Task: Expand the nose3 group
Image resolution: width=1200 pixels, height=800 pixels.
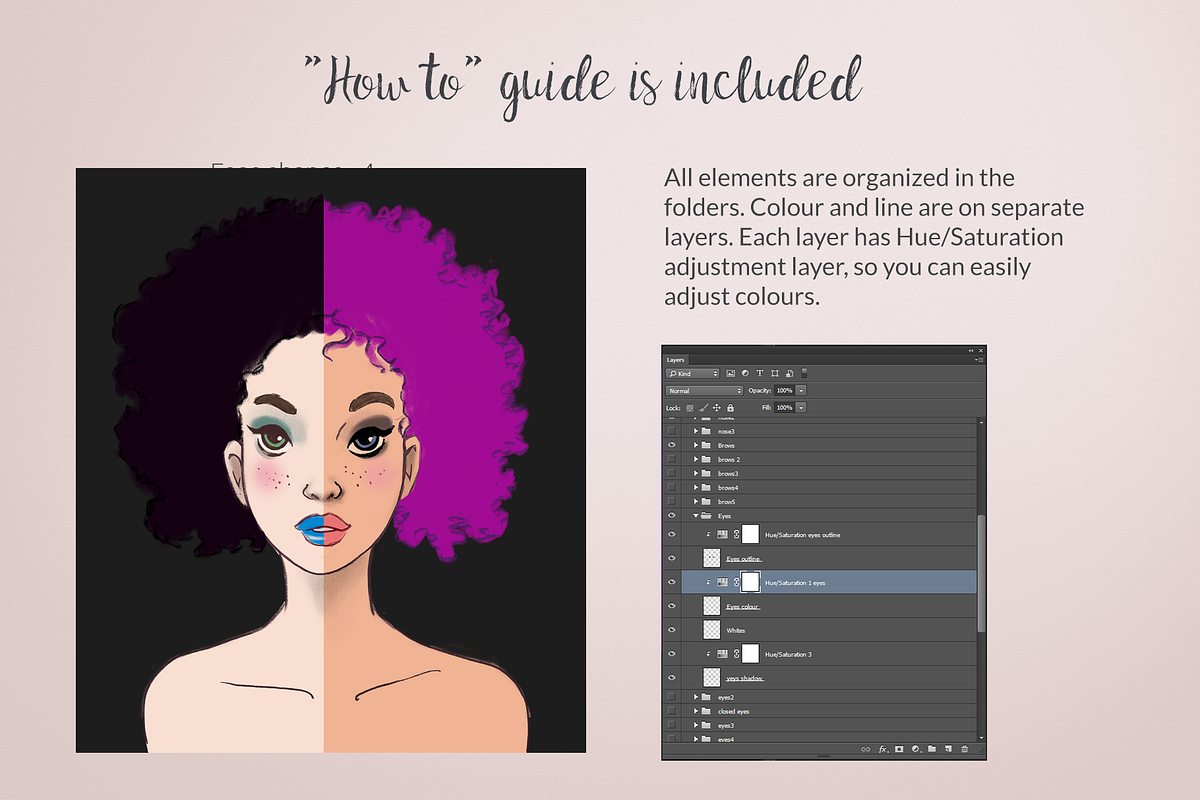Action: (695, 431)
